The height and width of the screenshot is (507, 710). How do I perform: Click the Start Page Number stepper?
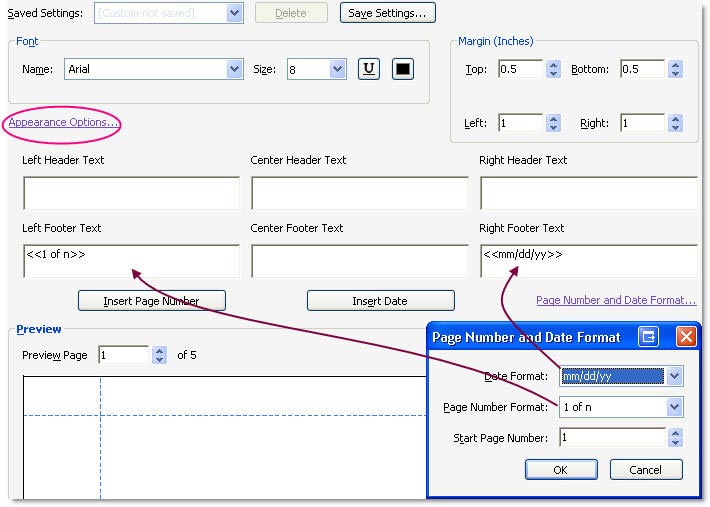tap(675, 438)
